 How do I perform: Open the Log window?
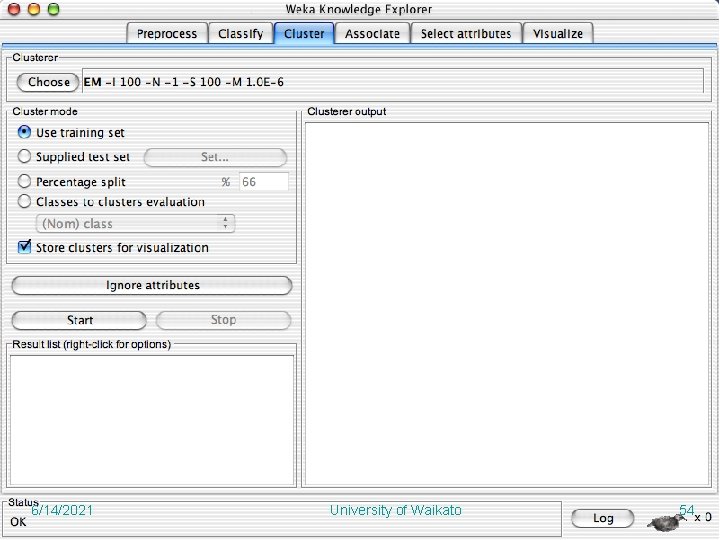[x=602, y=518]
